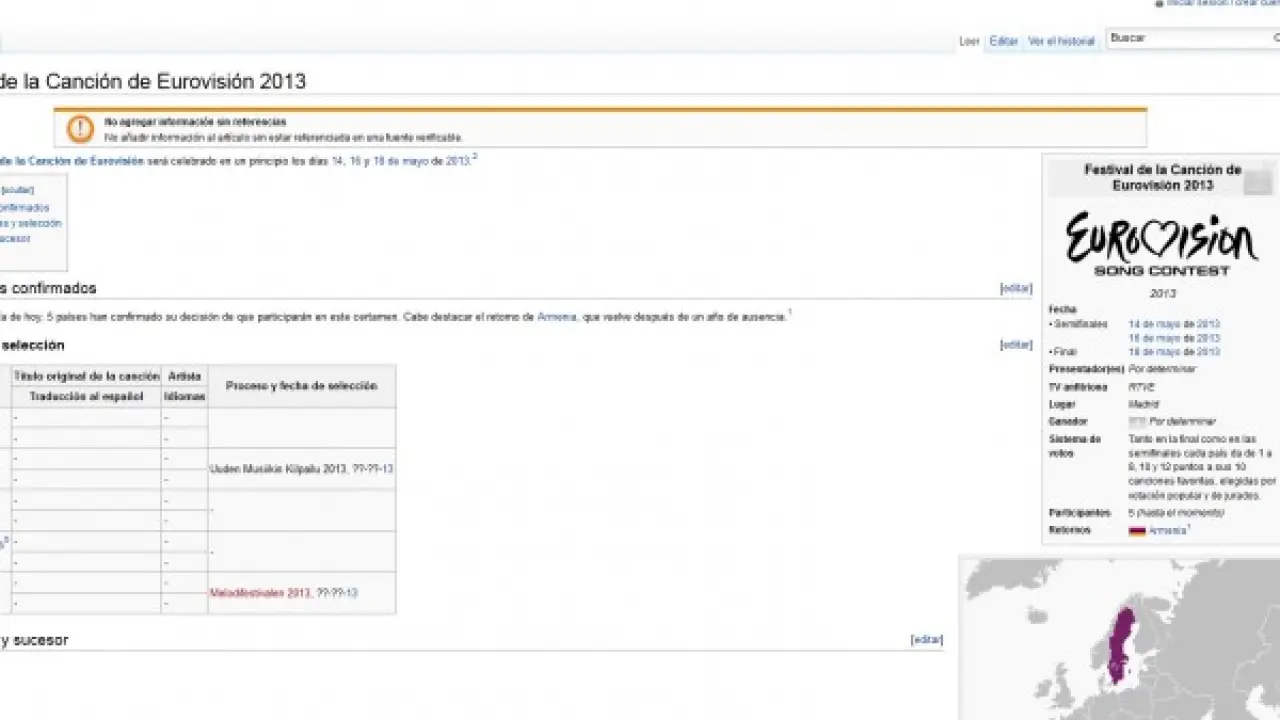Viewport: 1280px width, 720px height.
Task: Jump to 'y selección' in contents box
Action: [30, 223]
